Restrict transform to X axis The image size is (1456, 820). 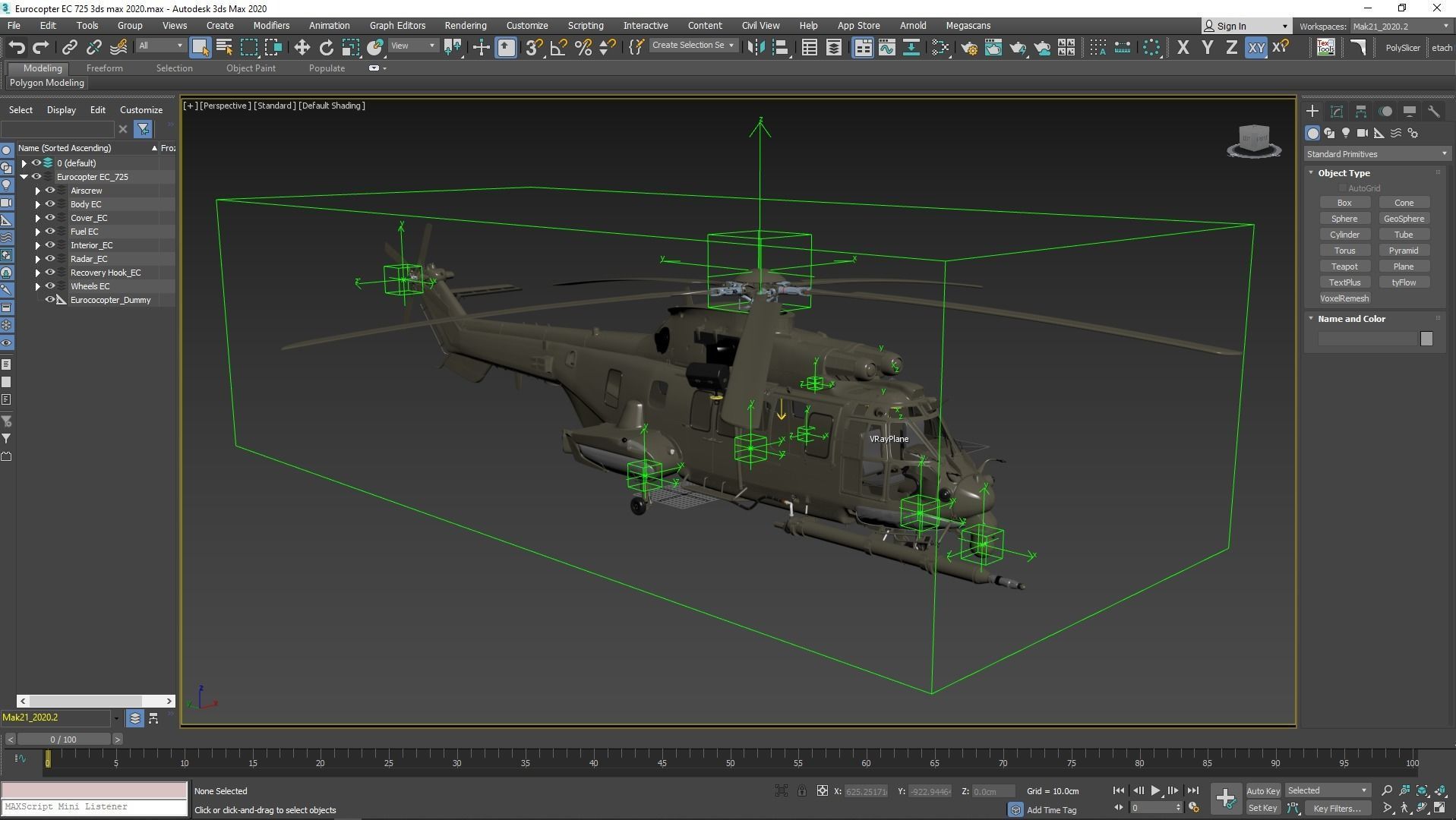(1183, 47)
